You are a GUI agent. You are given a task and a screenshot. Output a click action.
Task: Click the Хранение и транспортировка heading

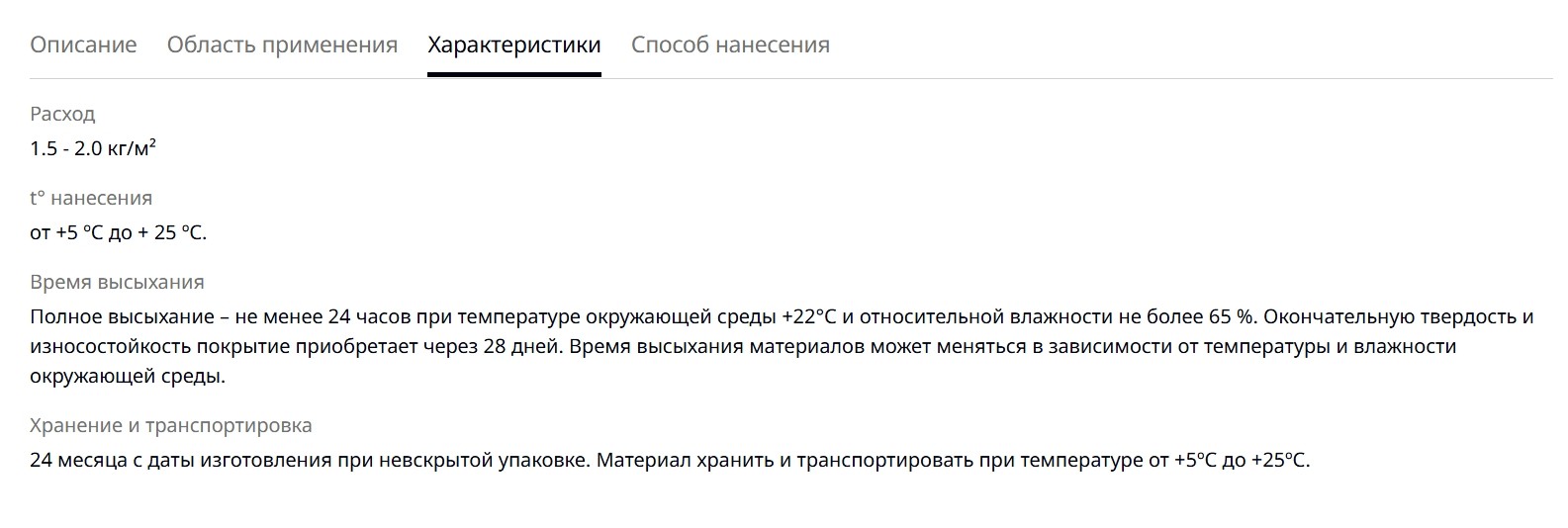pyautogui.click(x=171, y=425)
